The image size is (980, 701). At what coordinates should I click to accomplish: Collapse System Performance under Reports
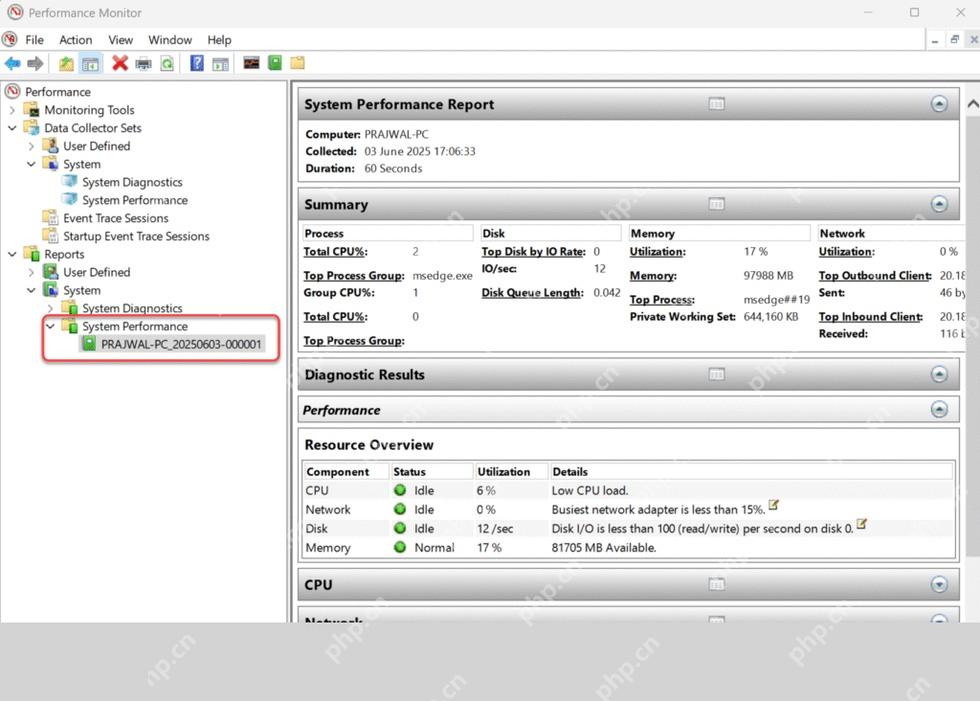click(51, 326)
